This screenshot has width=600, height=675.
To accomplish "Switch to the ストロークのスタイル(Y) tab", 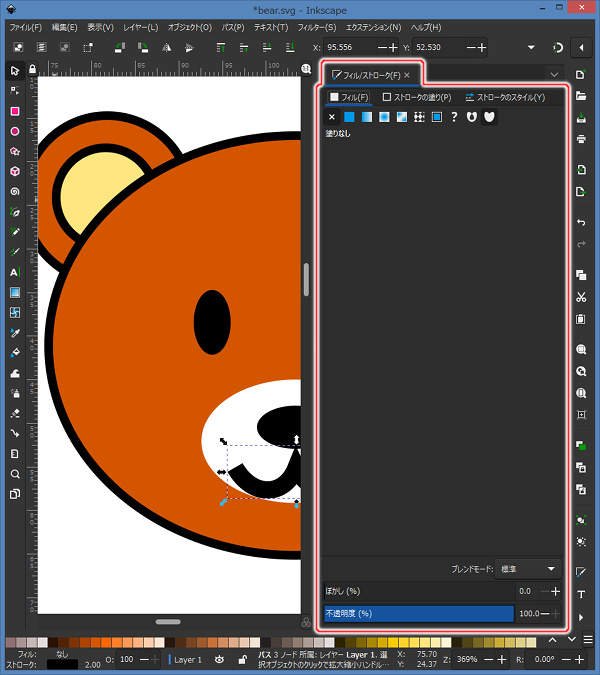I will [504, 97].
